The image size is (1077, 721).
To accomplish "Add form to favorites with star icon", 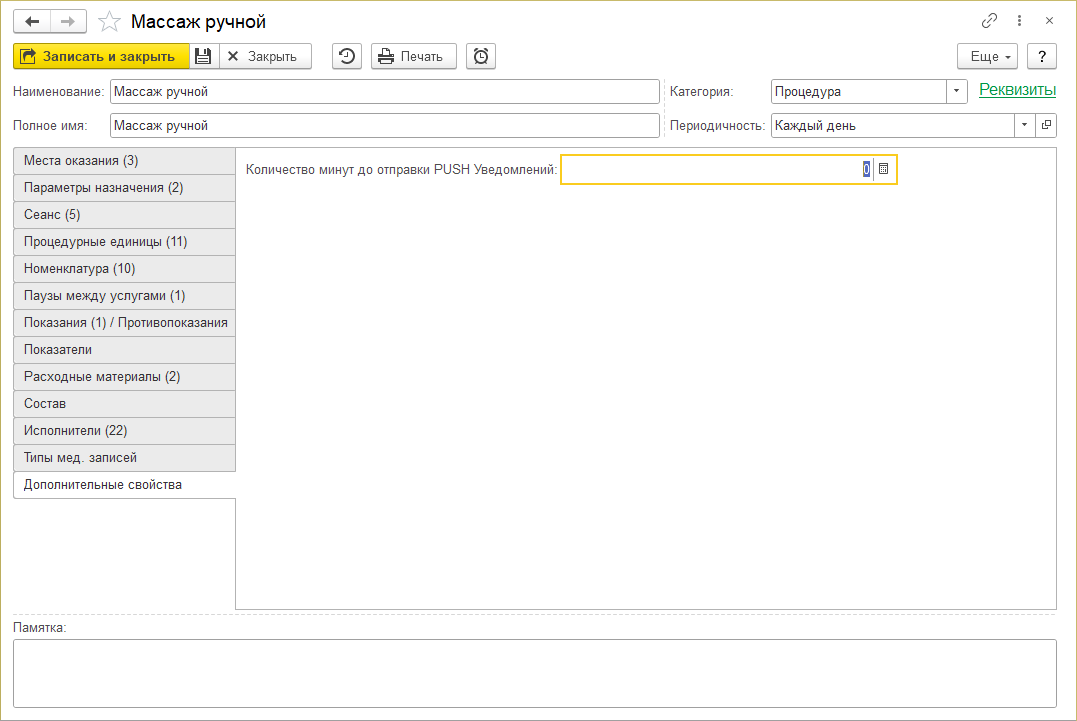I will pos(110,21).
